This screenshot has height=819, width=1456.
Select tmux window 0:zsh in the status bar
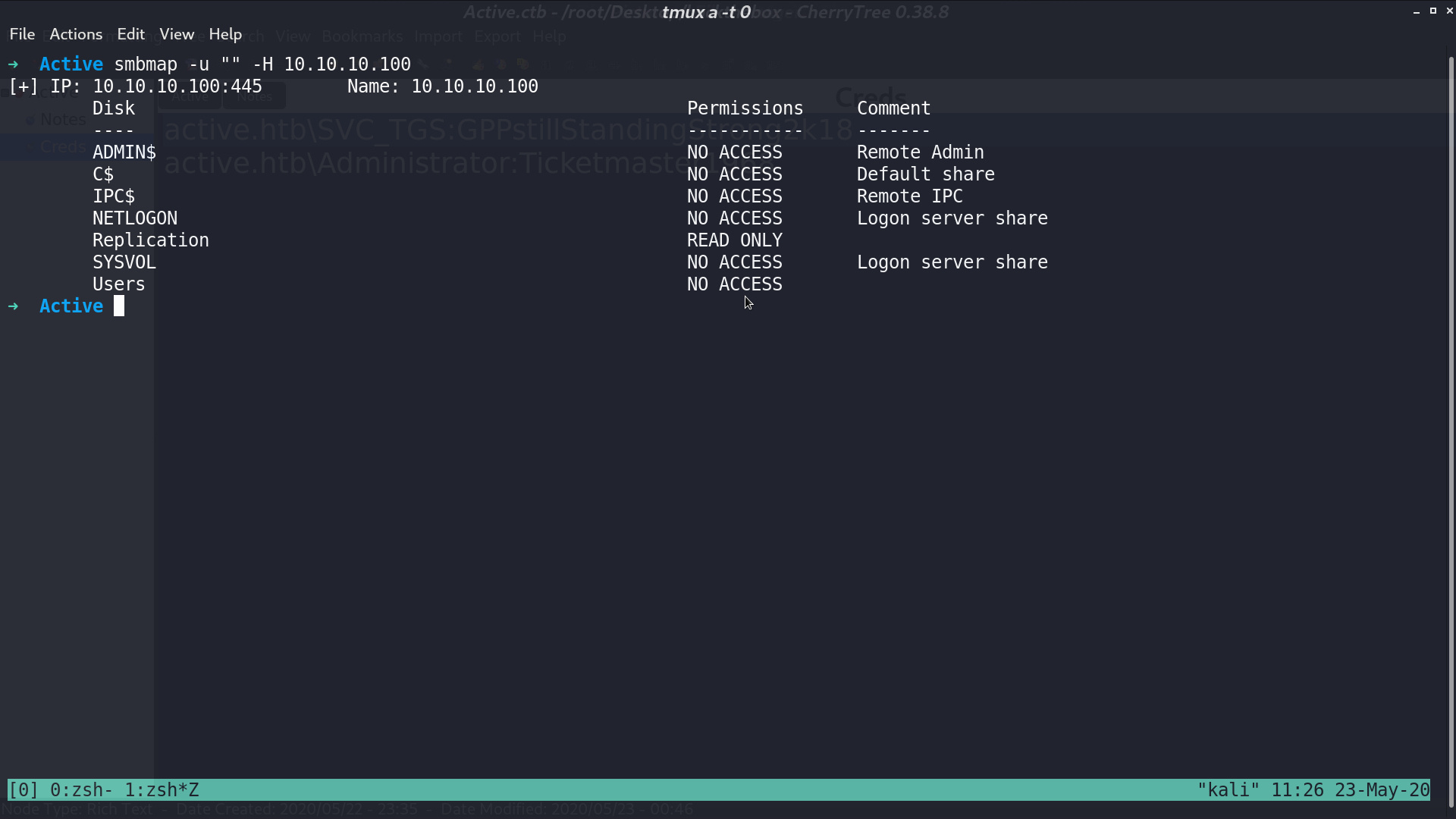point(81,790)
